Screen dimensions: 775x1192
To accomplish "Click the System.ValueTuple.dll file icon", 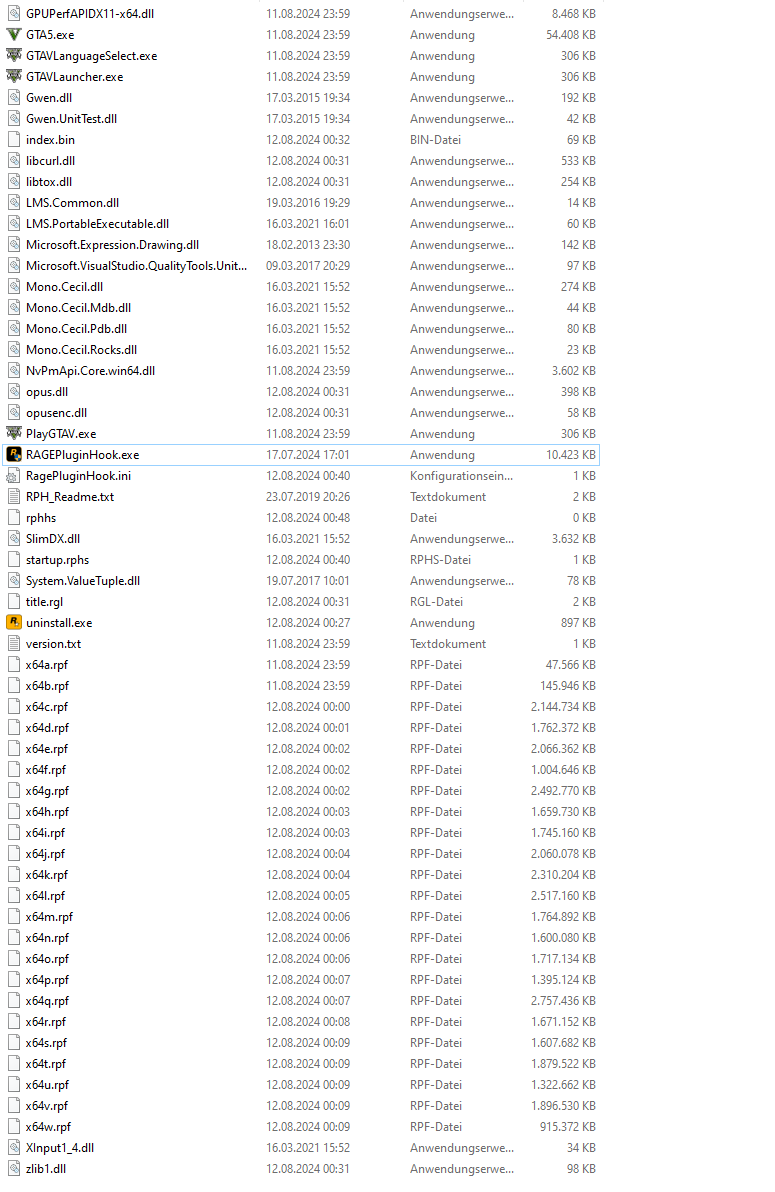I will [14, 581].
